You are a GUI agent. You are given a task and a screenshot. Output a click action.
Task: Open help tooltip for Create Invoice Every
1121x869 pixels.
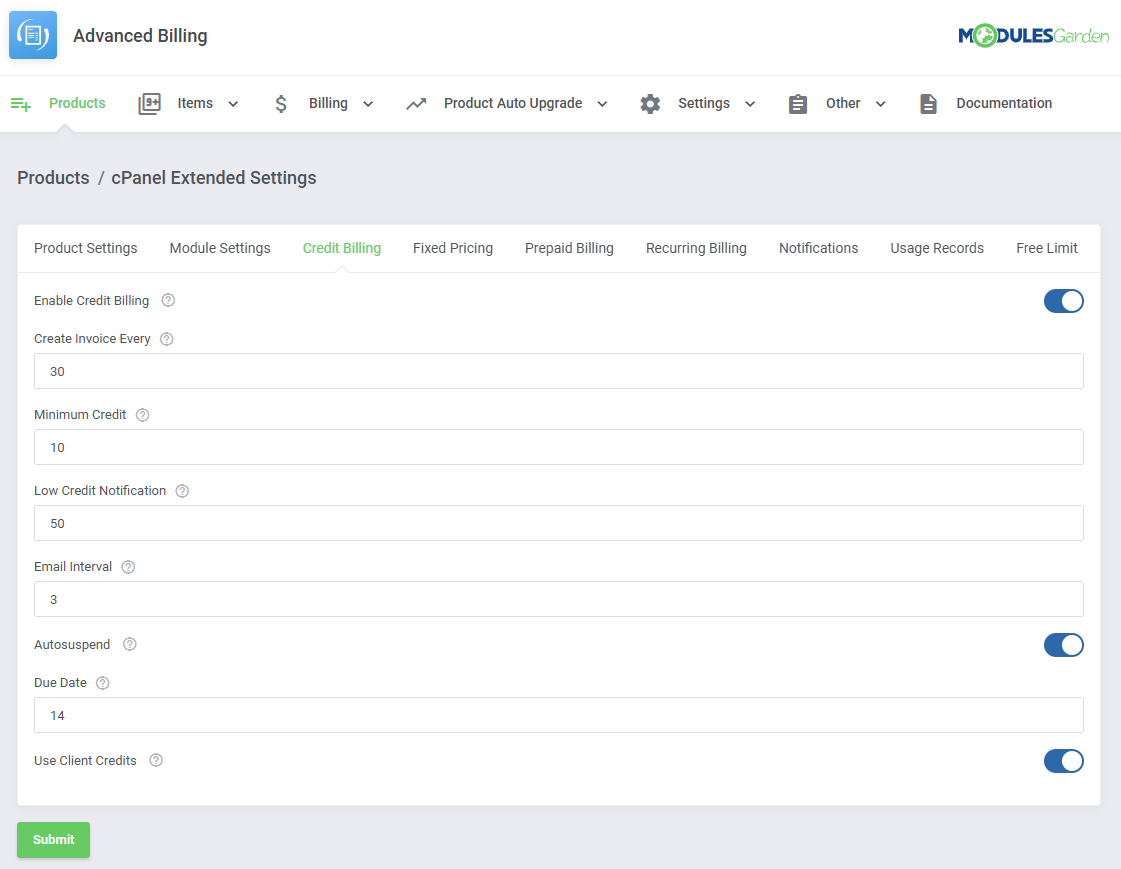[x=167, y=339]
